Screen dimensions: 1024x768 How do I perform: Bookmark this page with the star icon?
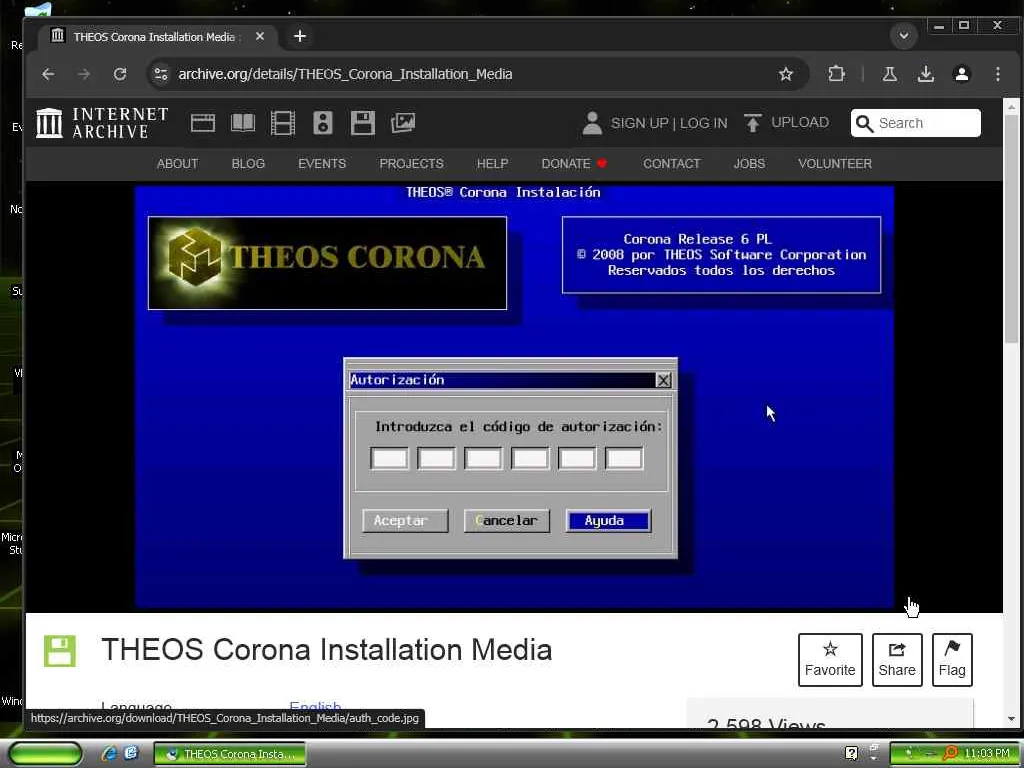point(786,74)
